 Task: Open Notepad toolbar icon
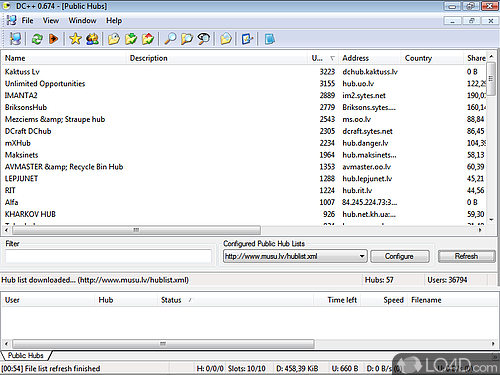click(269, 39)
